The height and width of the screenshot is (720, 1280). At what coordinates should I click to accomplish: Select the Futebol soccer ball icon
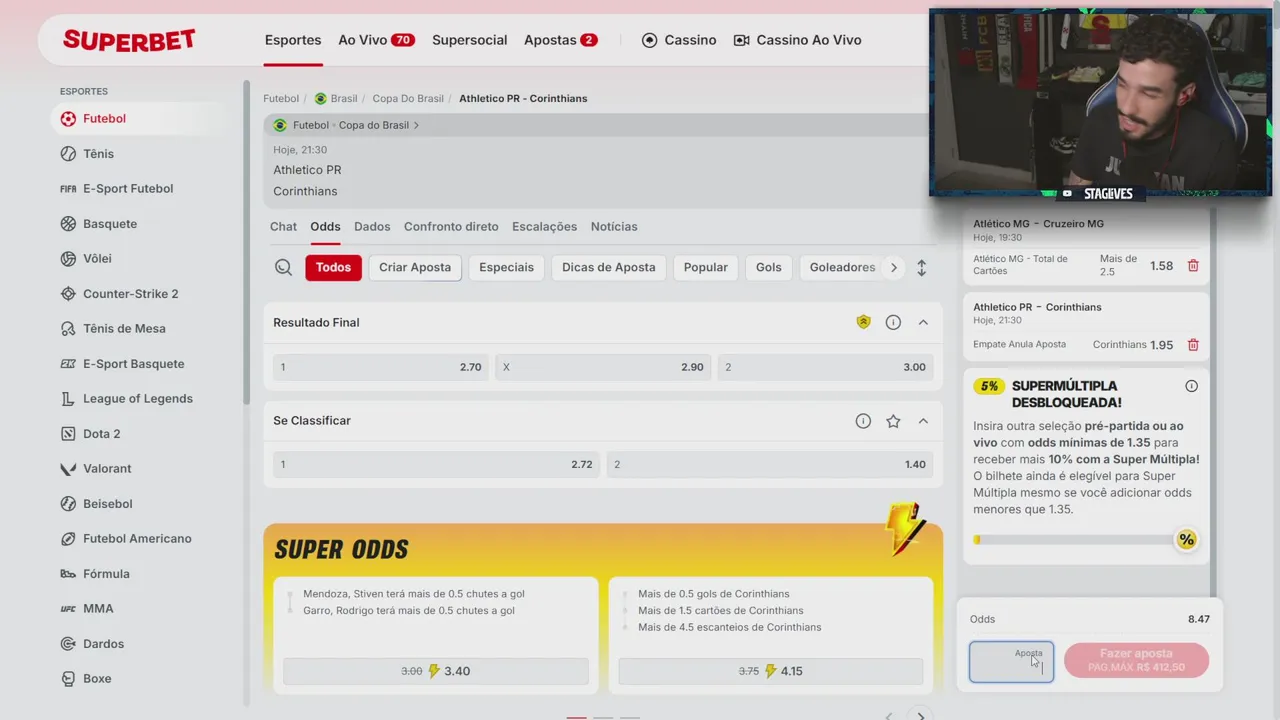pos(68,118)
